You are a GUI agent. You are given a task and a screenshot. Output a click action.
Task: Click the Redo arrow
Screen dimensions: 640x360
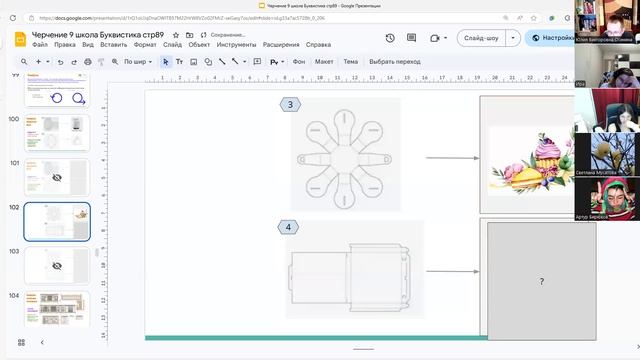(x=74, y=62)
